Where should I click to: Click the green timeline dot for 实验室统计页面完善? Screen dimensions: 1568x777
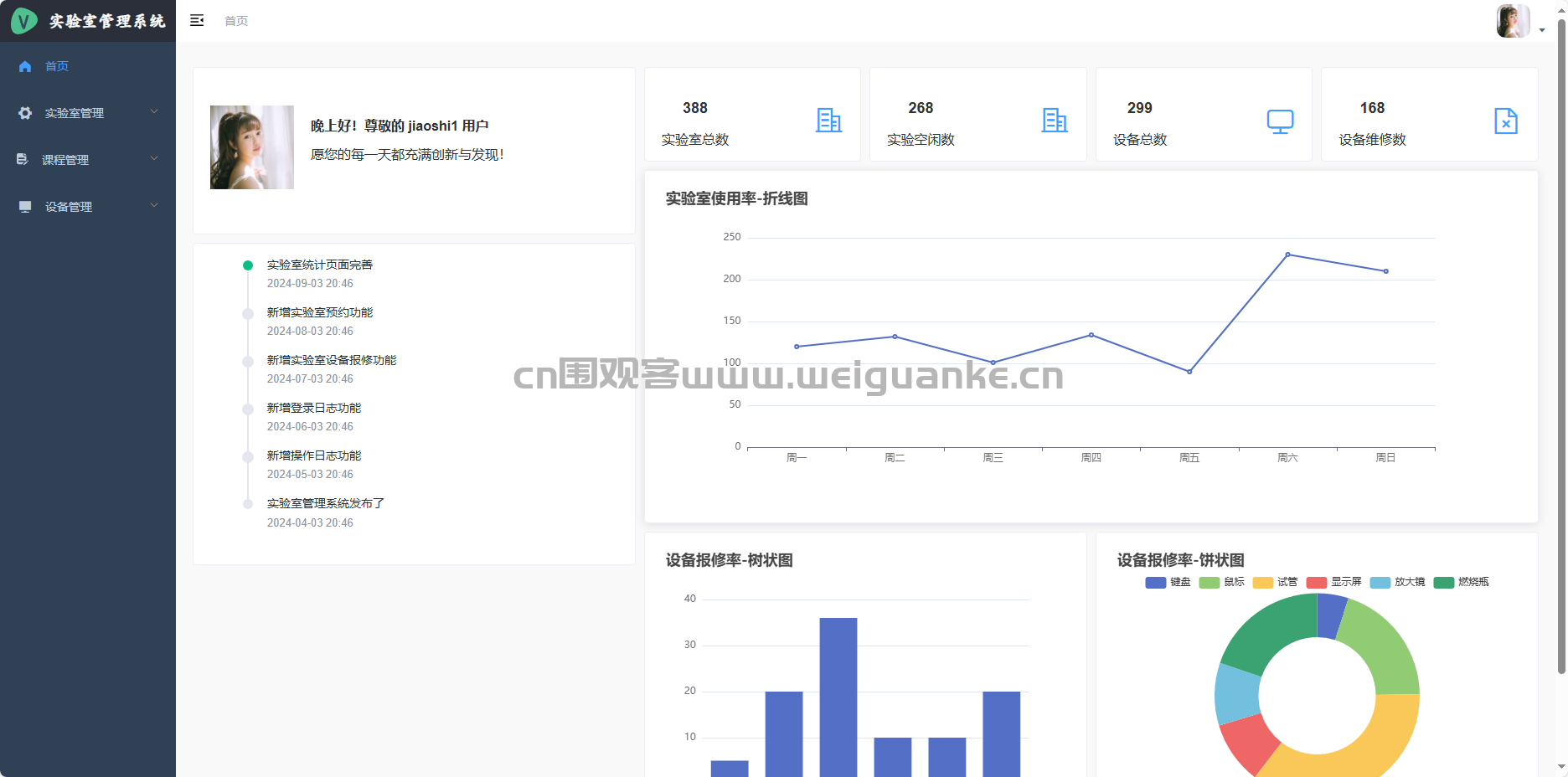(x=248, y=265)
